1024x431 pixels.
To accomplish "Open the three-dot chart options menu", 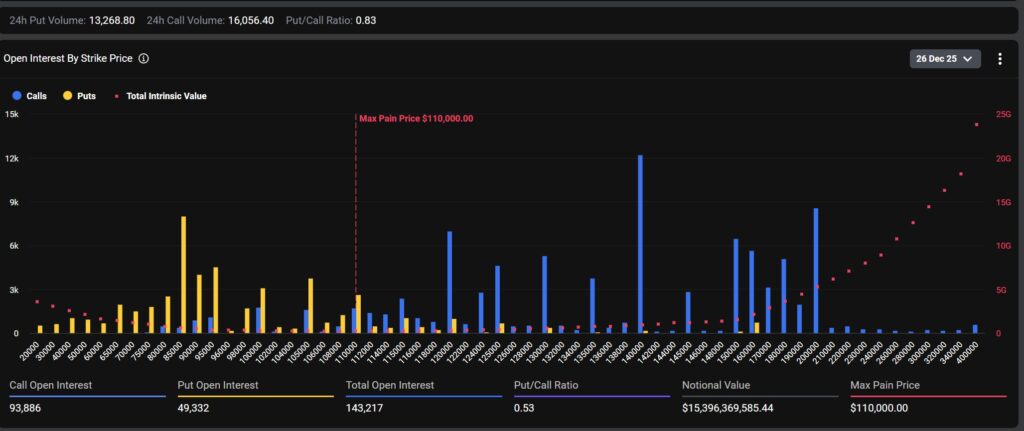I will pos(999,59).
